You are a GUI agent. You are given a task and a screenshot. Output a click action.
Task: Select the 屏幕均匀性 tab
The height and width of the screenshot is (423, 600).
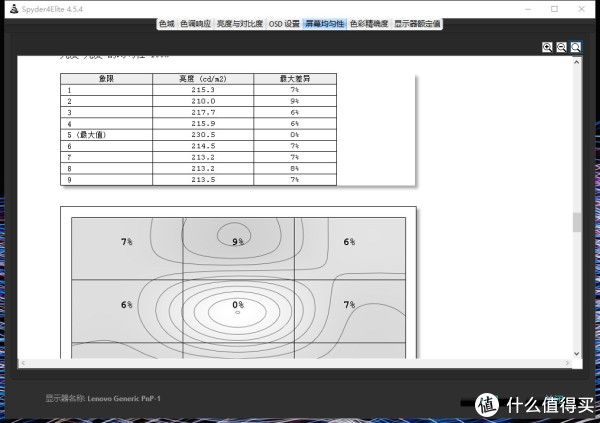point(324,23)
